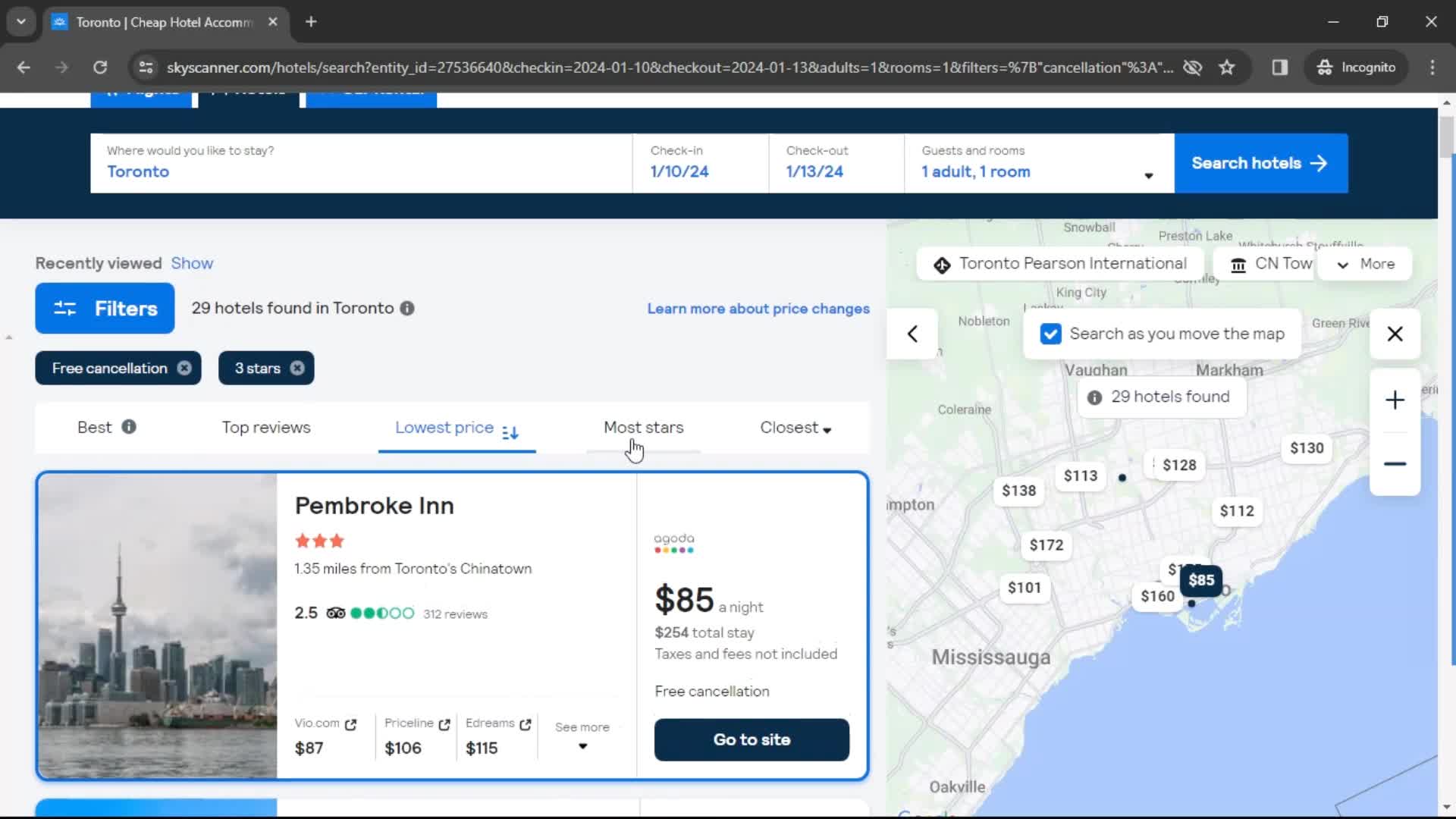
Task: Close the Toronto Cheap Hotel tab
Action: tap(273, 22)
